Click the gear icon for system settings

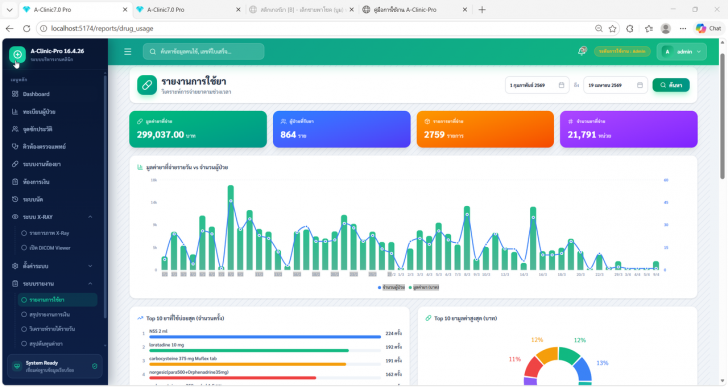pyautogui.click(x=15, y=266)
